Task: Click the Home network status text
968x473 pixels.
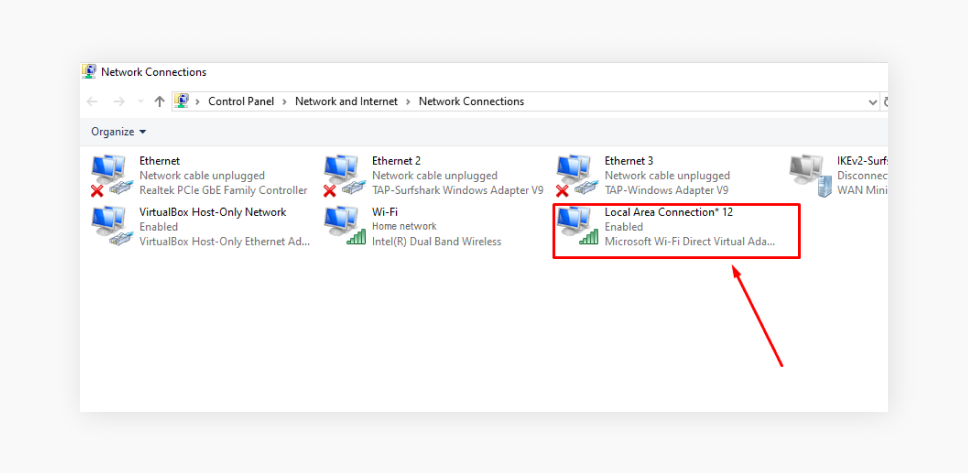Action: [x=404, y=227]
